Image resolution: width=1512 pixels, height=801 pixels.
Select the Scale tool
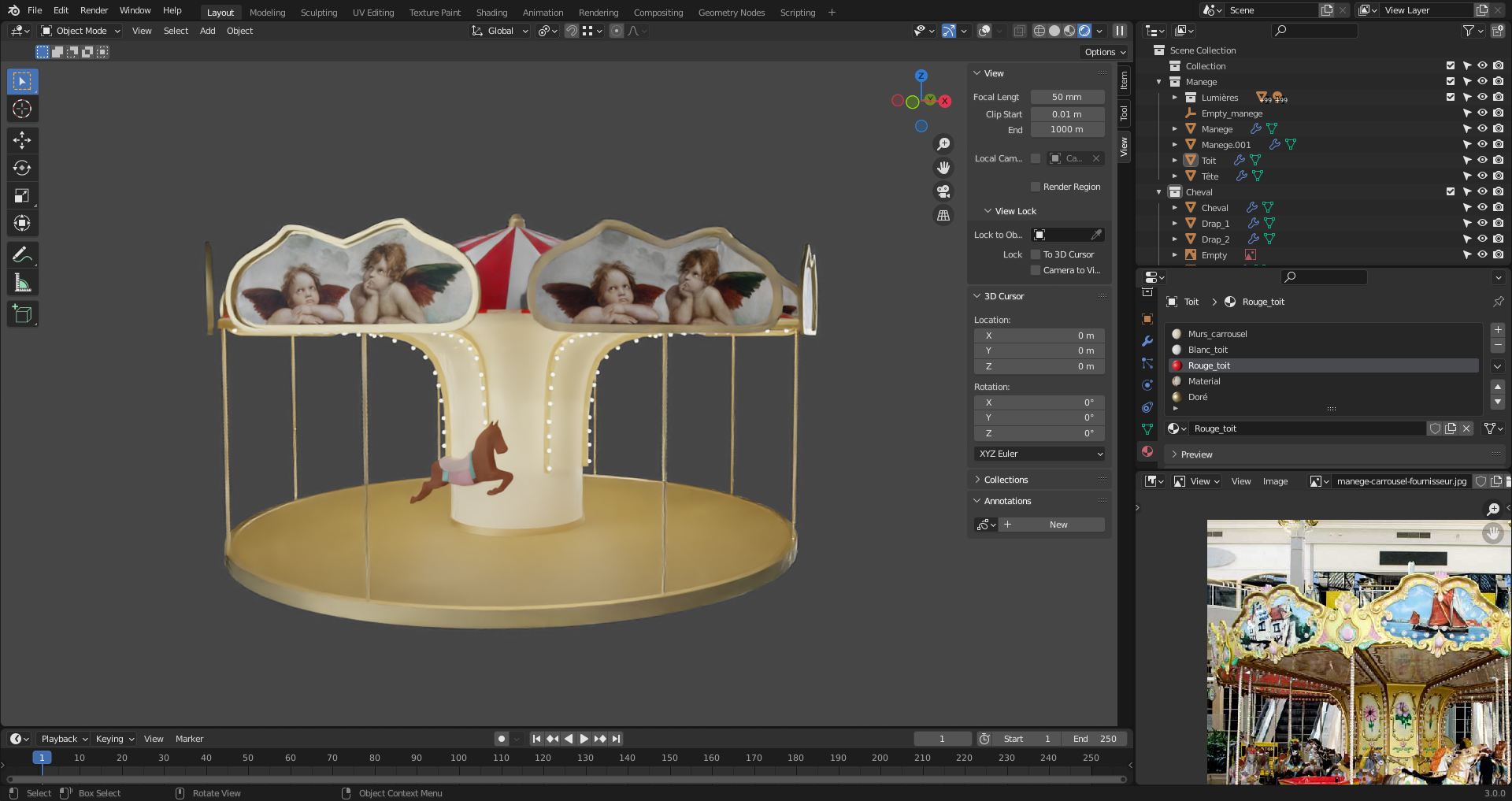(x=22, y=195)
